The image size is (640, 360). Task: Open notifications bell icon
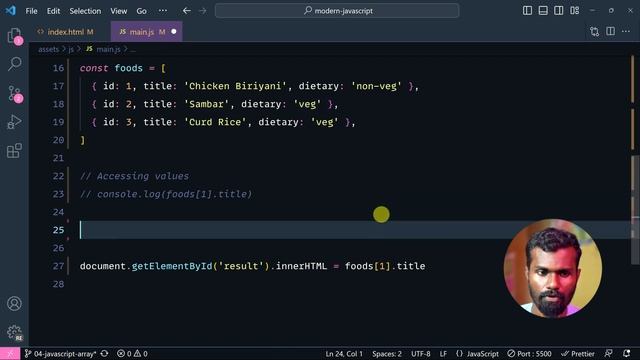pyautogui.click(x=627, y=354)
